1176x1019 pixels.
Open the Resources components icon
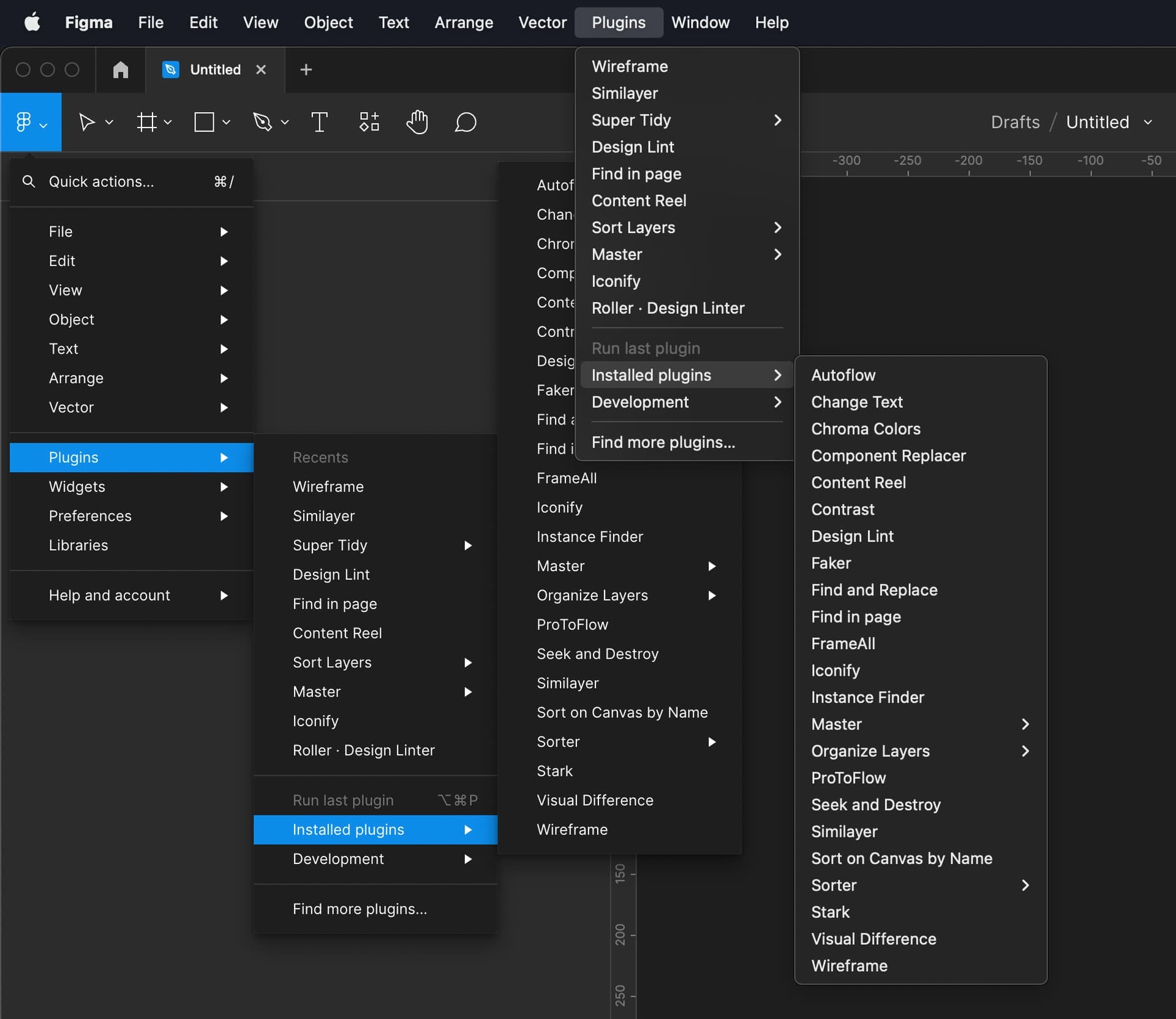point(369,122)
